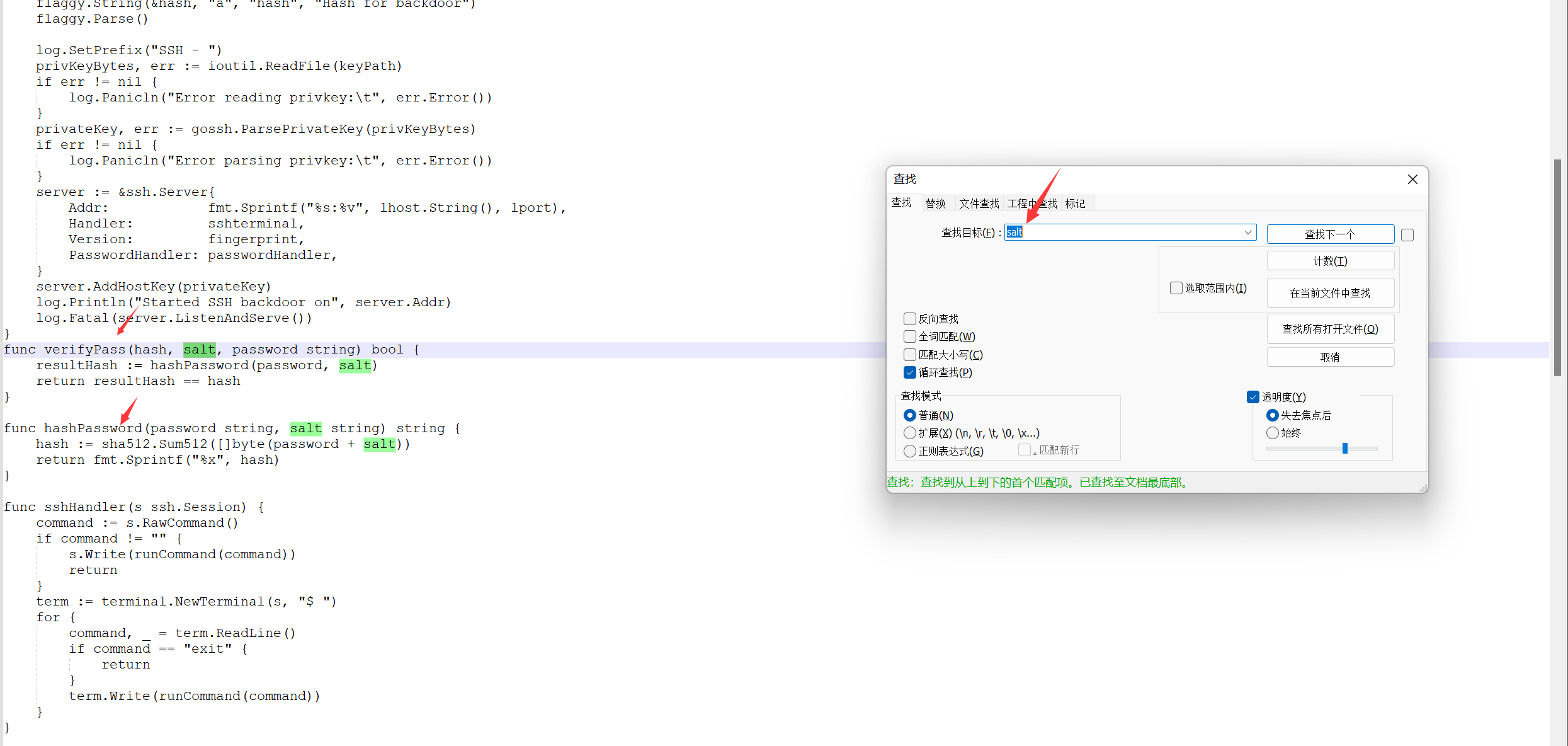This screenshot has width=1568, height=746.
Task: Switch to the 替换 replace tab
Action: pyautogui.click(x=935, y=204)
